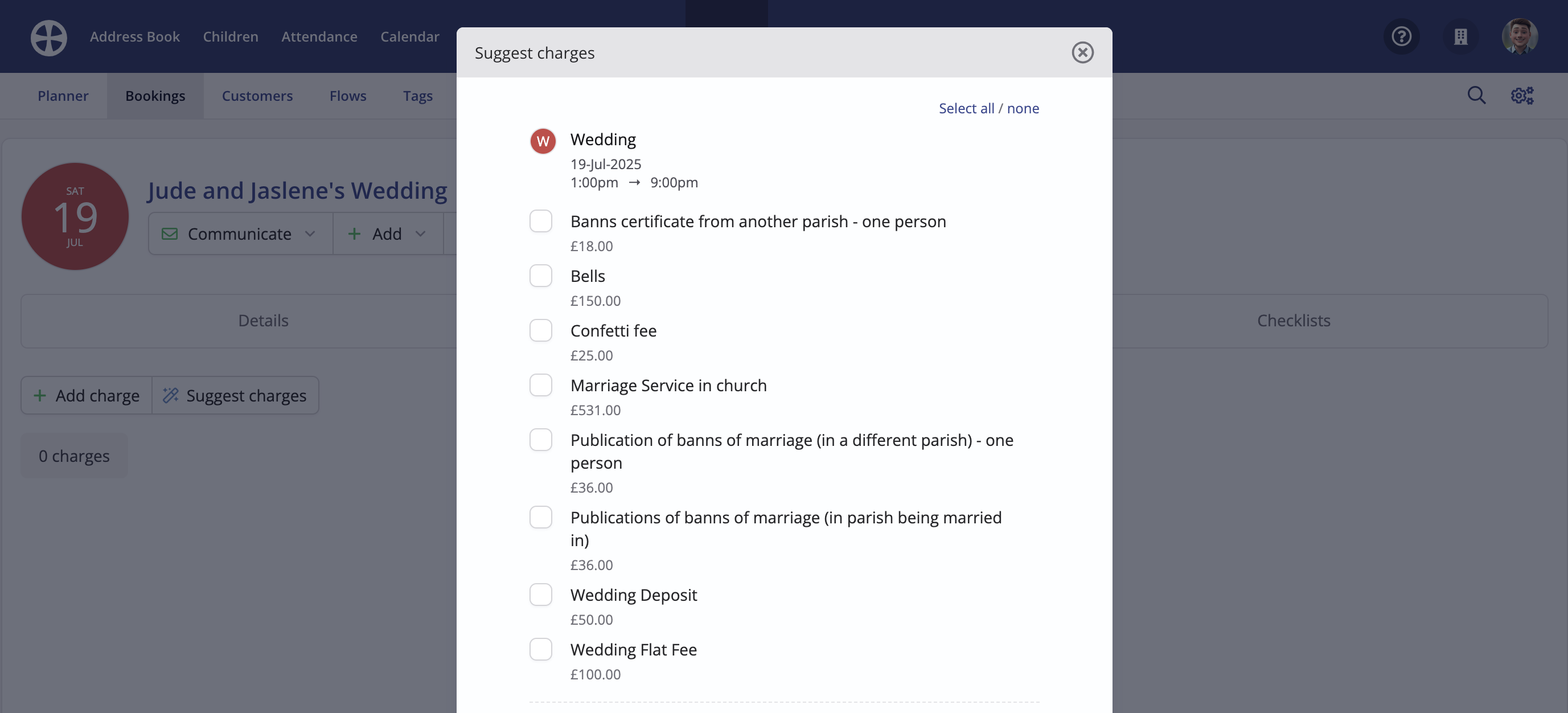Open the module settings gears icon

pyautogui.click(x=1522, y=95)
